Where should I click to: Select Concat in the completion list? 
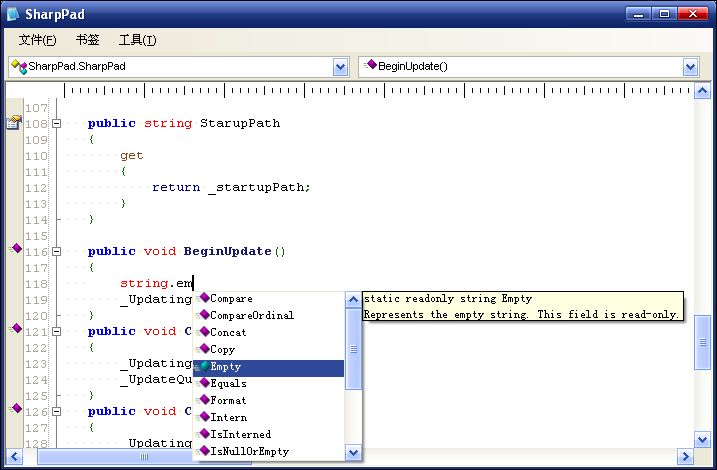coord(268,332)
